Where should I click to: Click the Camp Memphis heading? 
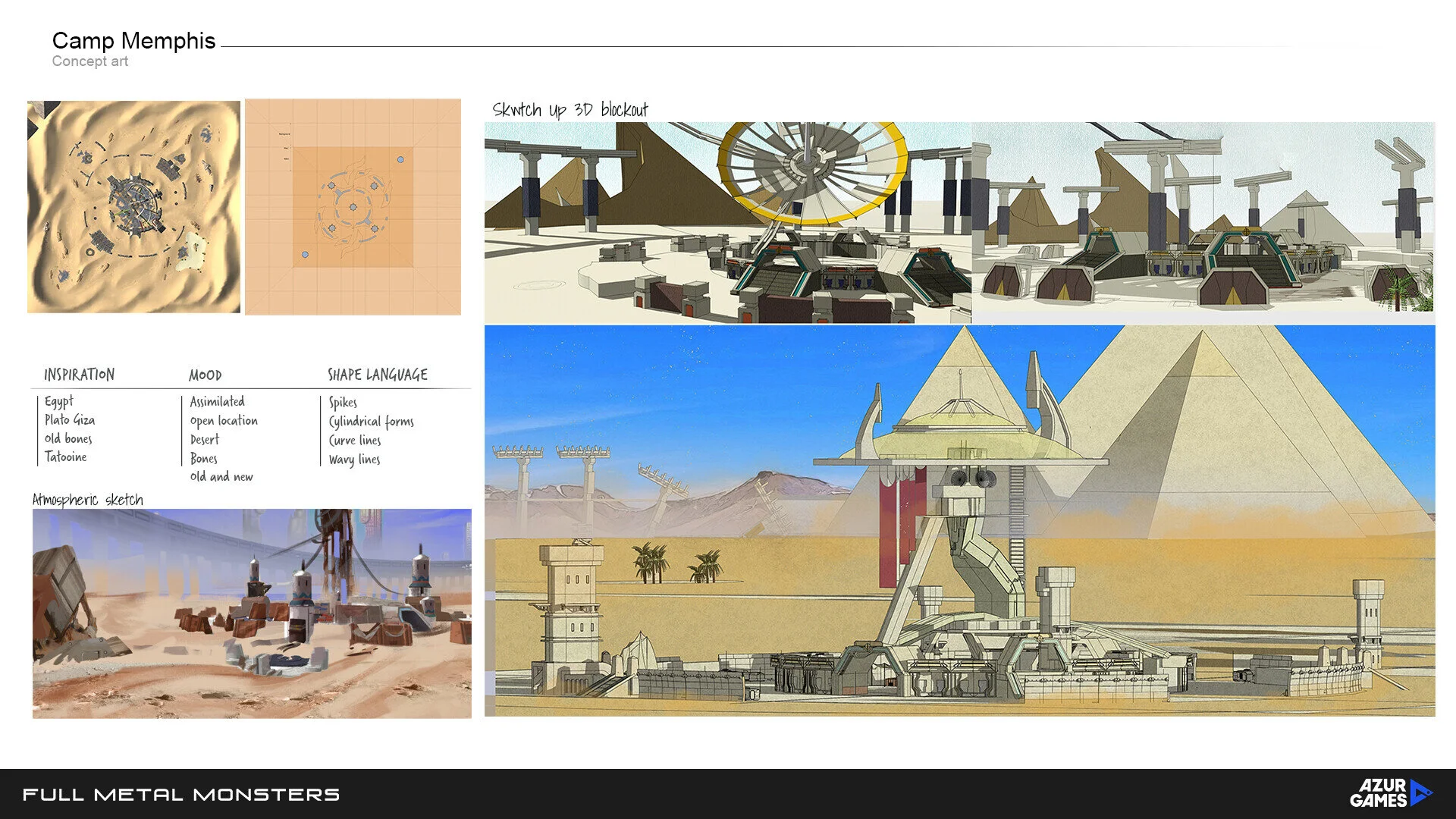tap(133, 40)
